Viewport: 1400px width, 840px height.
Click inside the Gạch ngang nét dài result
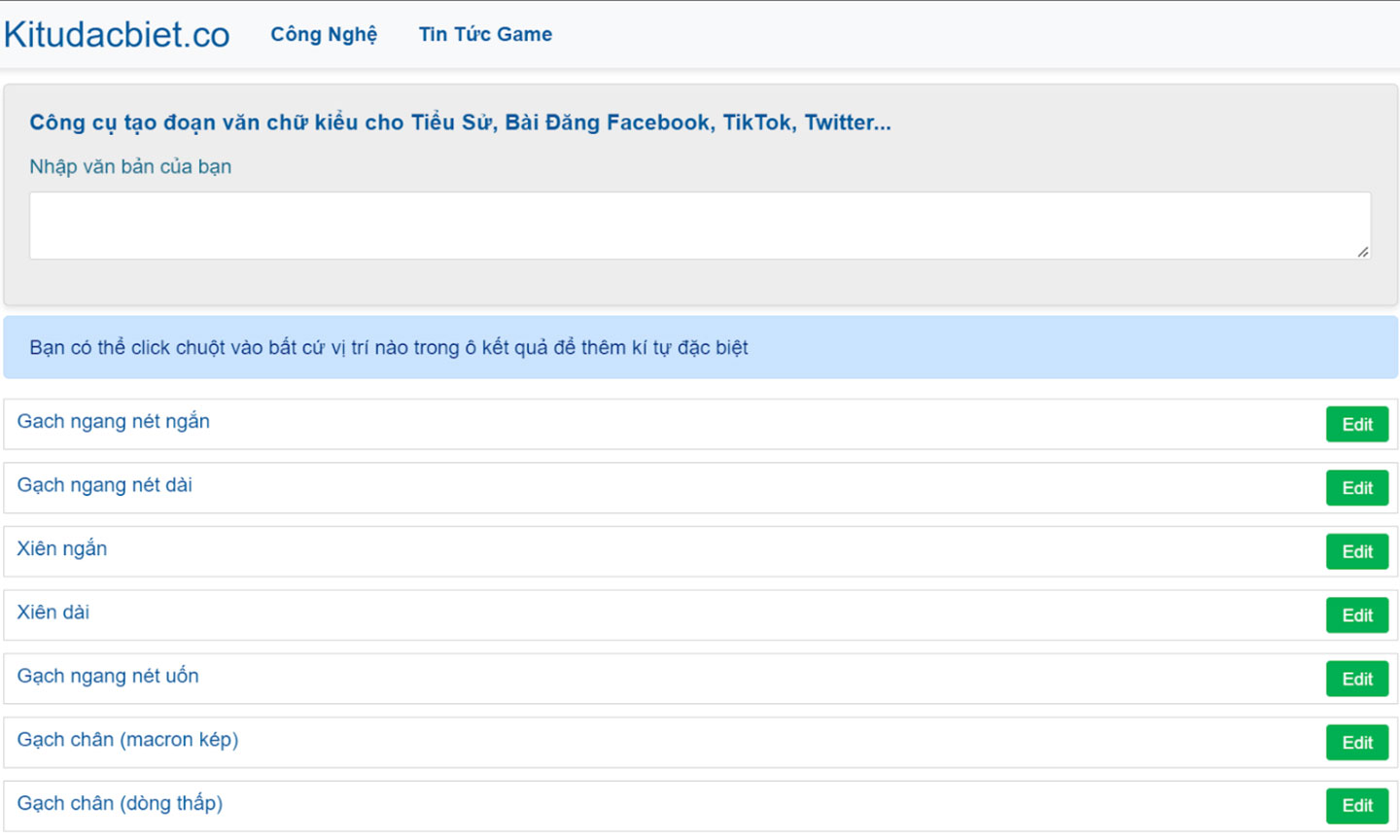coord(105,485)
